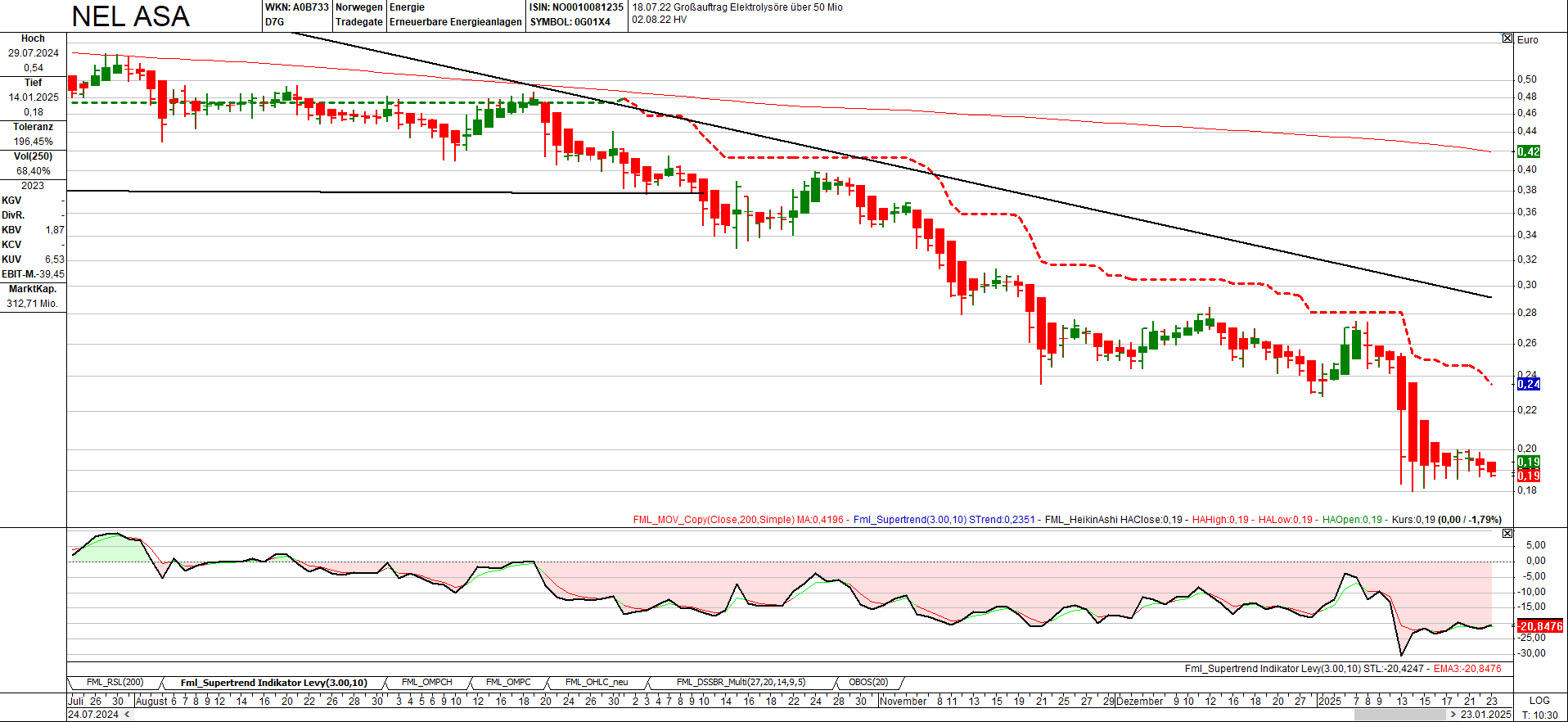
Task: Click the 23.01.2025 end date field
Action: (1485, 715)
